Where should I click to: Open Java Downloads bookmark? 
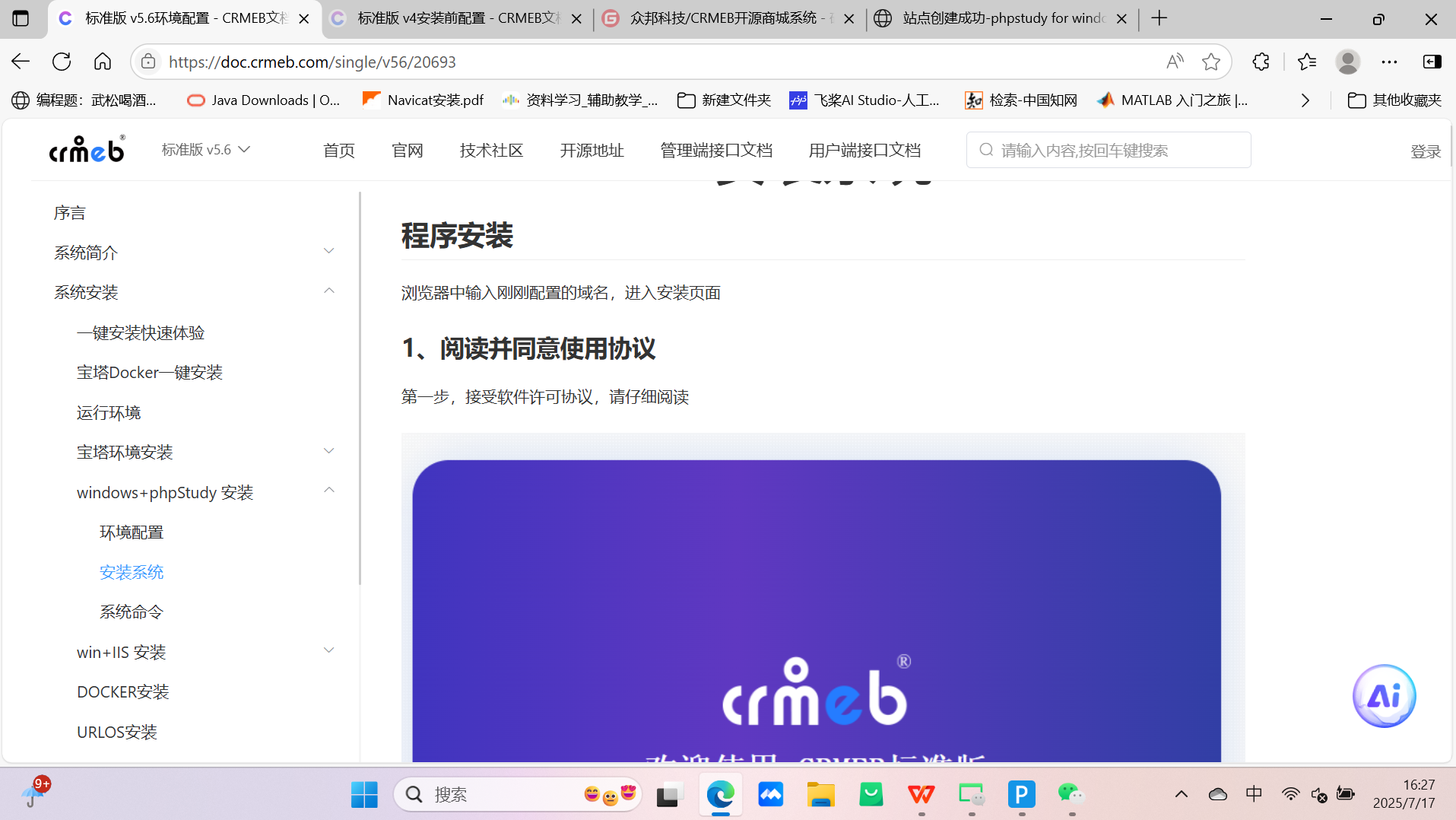(264, 100)
